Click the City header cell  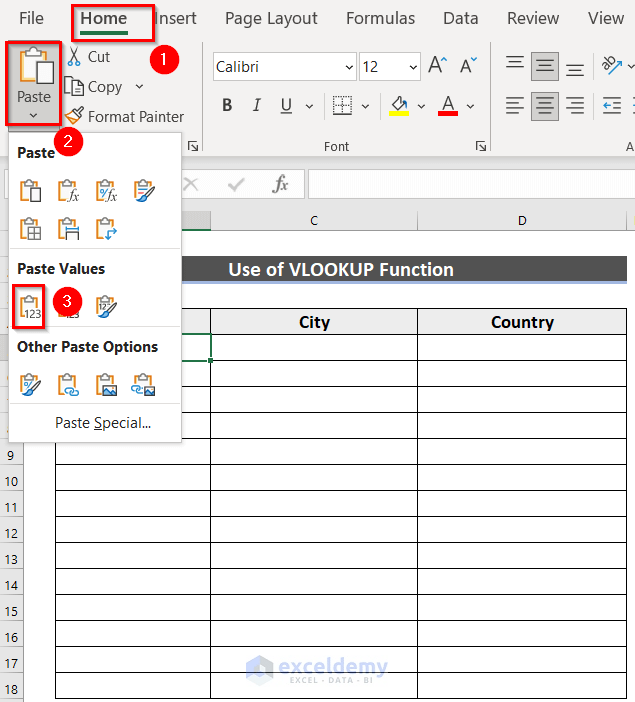(314, 322)
